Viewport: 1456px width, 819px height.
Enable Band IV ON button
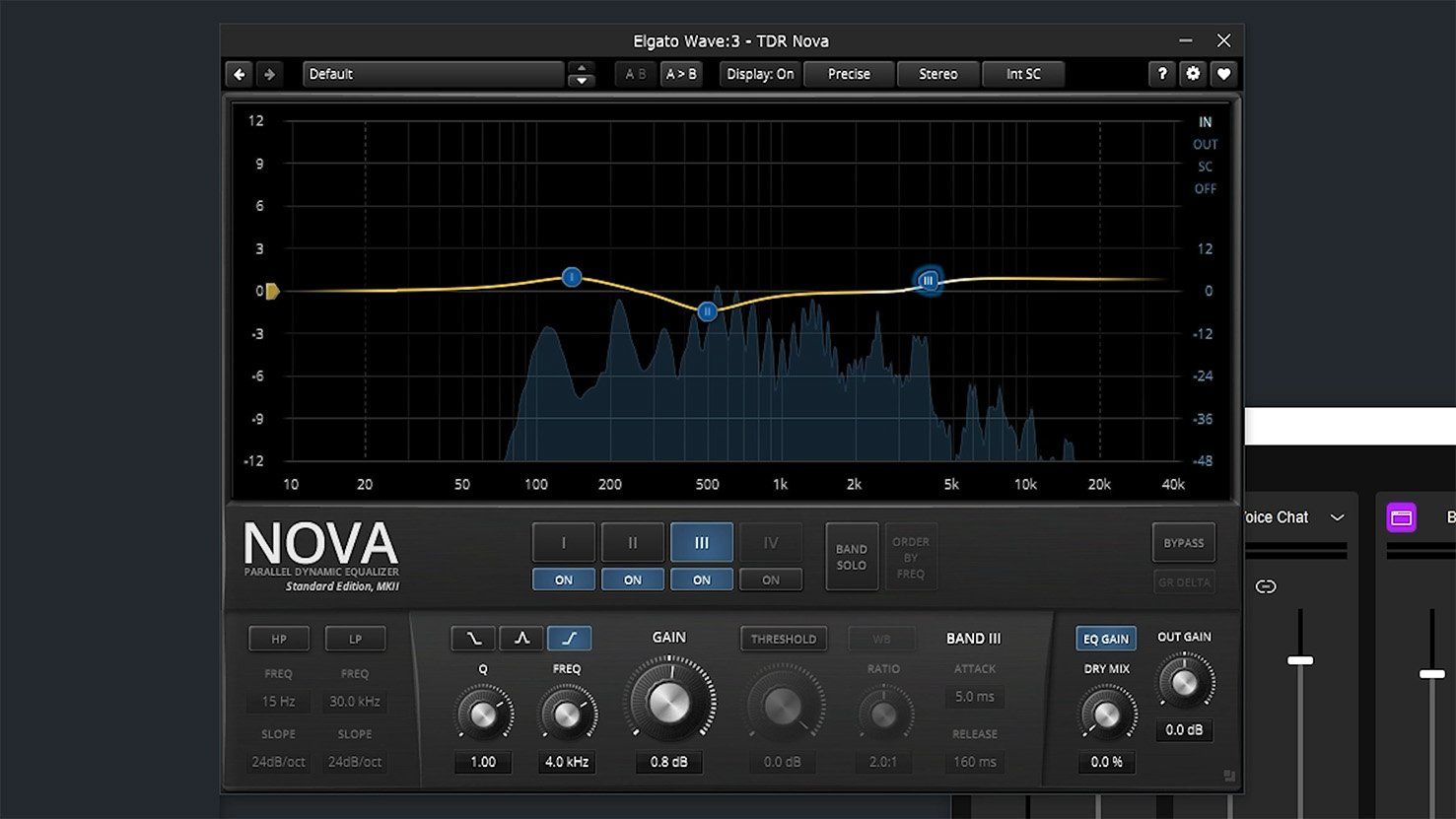point(771,580)
